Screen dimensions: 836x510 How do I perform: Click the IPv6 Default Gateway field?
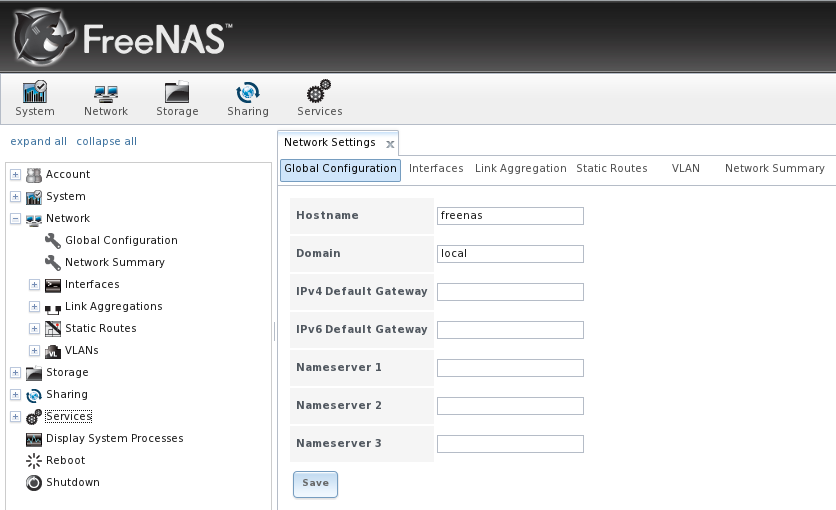(x=510, y=330)
